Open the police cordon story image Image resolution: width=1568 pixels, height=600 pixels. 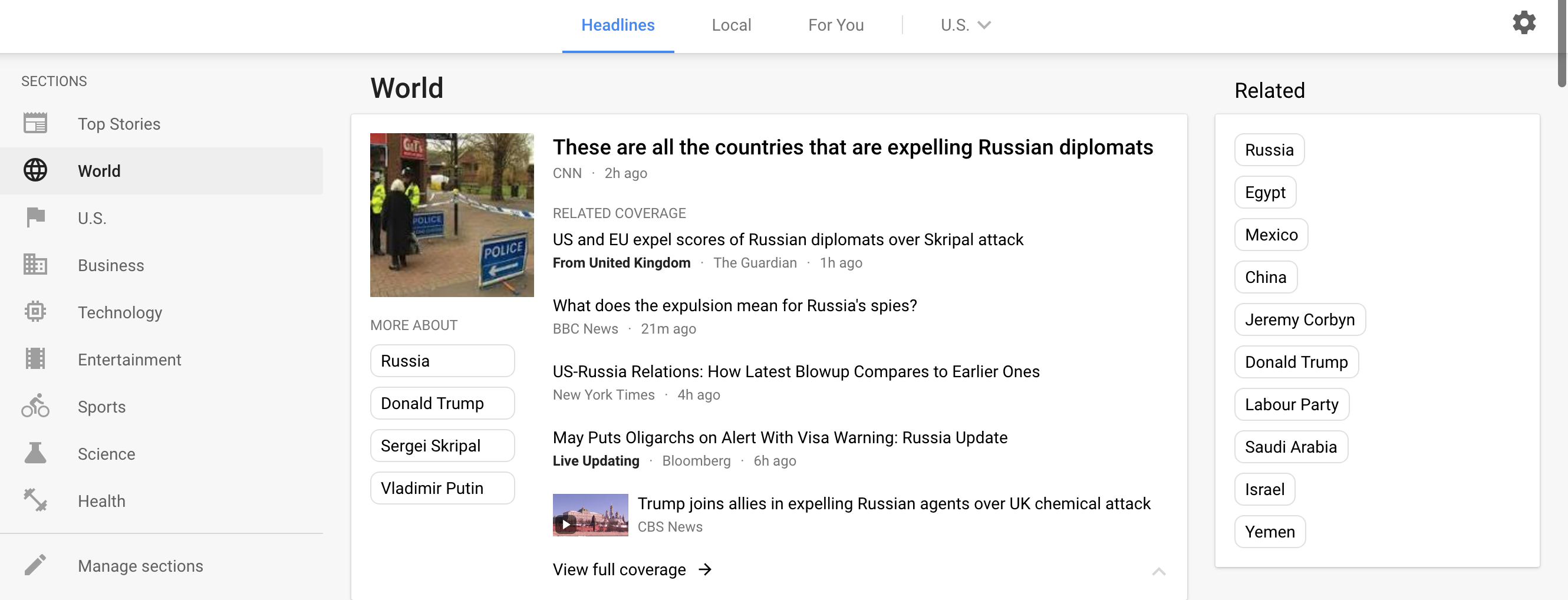click(x=452, y=215)
